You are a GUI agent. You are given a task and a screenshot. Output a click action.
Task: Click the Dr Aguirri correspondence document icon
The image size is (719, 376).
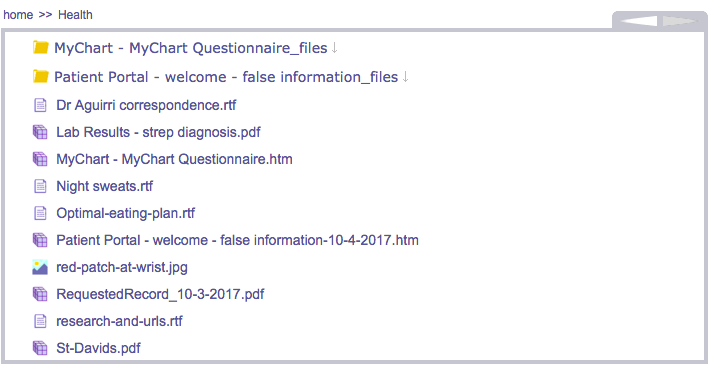(x=40, y=105)
